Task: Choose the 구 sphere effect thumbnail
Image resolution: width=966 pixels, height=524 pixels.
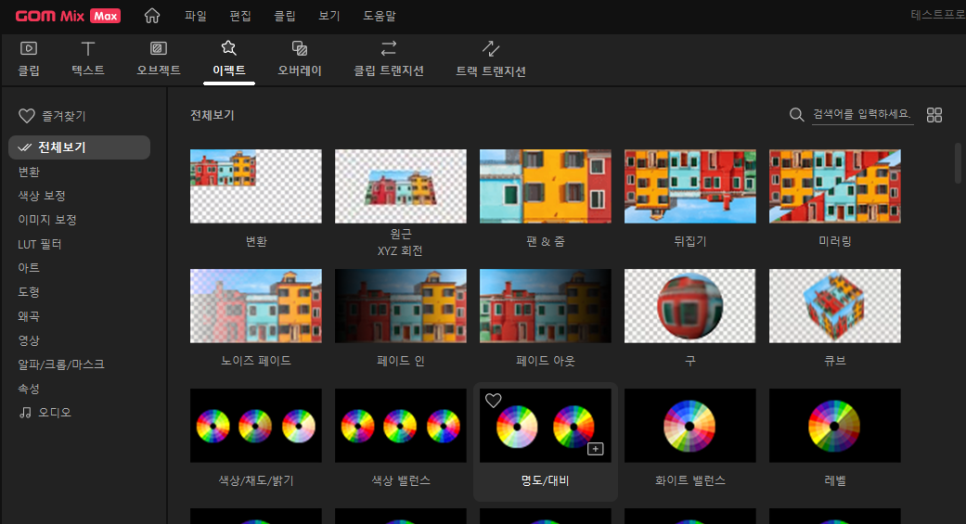Action: pos(690,305)
